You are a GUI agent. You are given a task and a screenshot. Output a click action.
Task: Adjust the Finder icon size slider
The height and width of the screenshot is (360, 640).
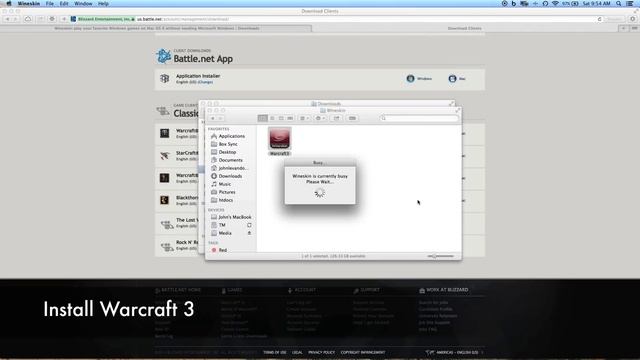[x=440, y=256]
